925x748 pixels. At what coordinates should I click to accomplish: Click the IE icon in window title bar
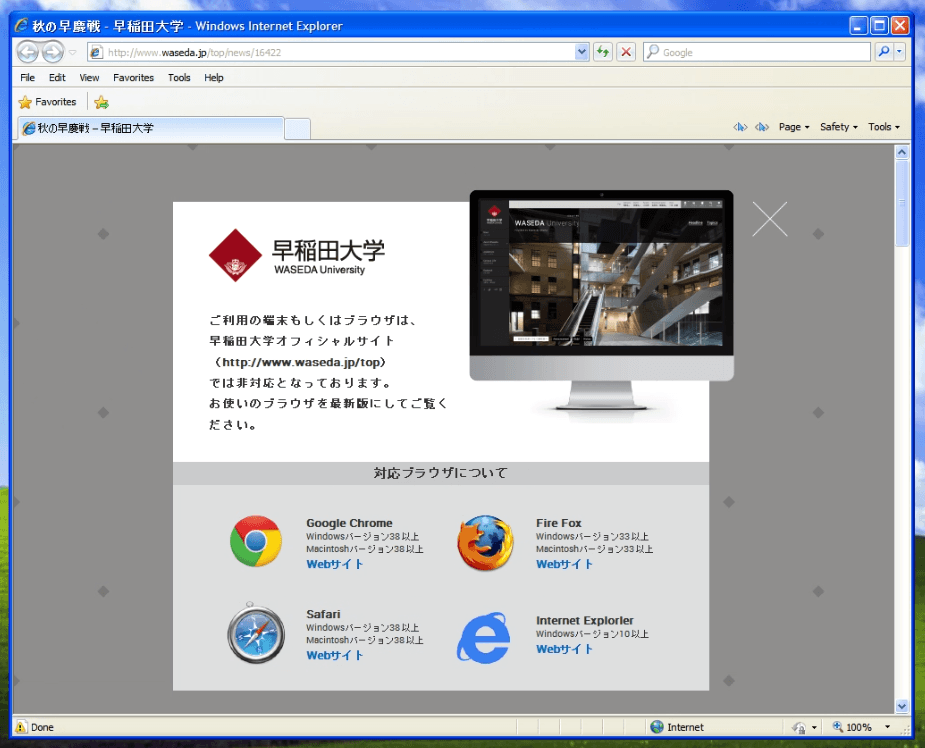(x=21, y=25)
